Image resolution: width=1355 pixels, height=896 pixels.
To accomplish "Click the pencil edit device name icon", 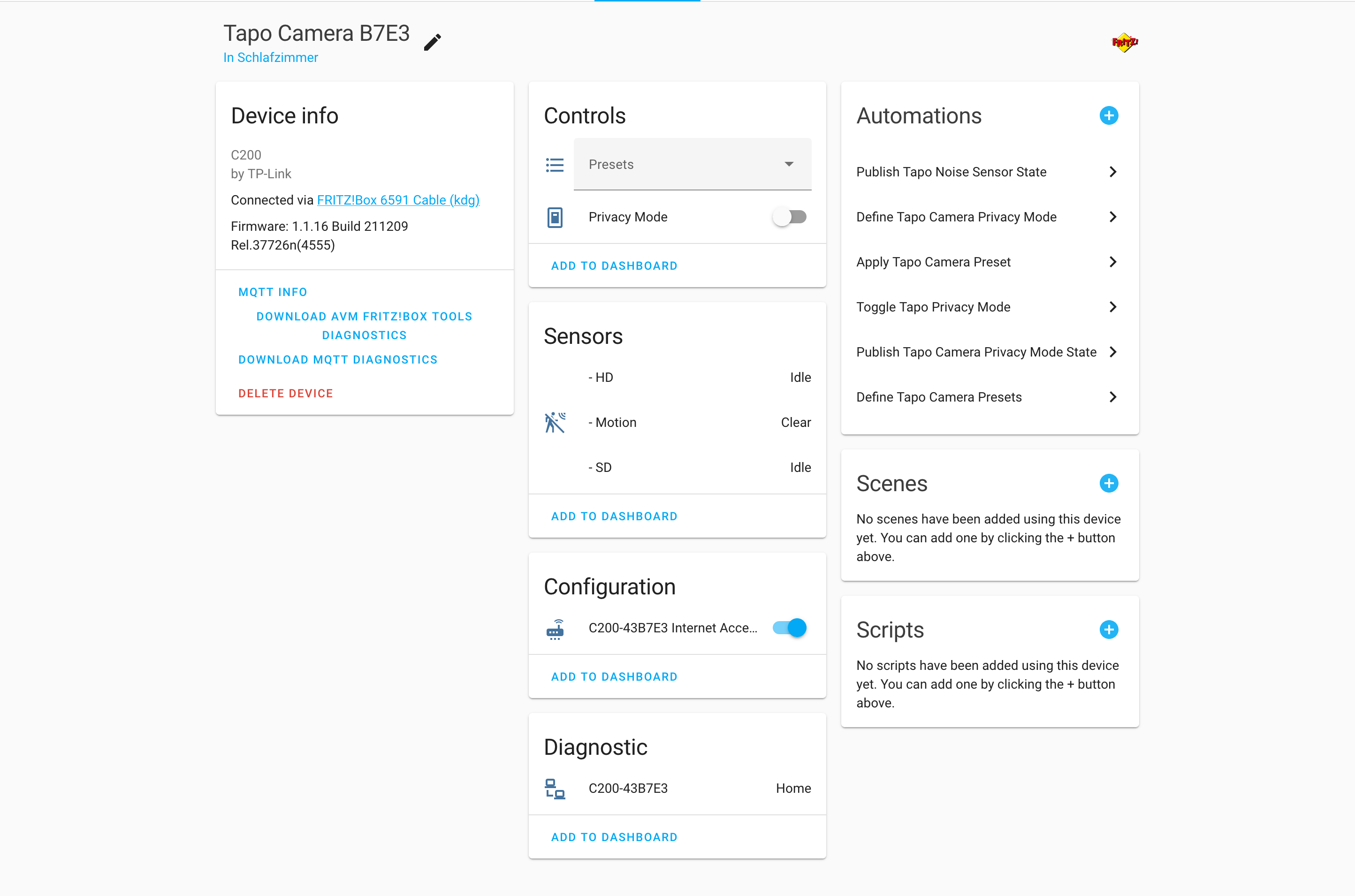I will 433,42.
